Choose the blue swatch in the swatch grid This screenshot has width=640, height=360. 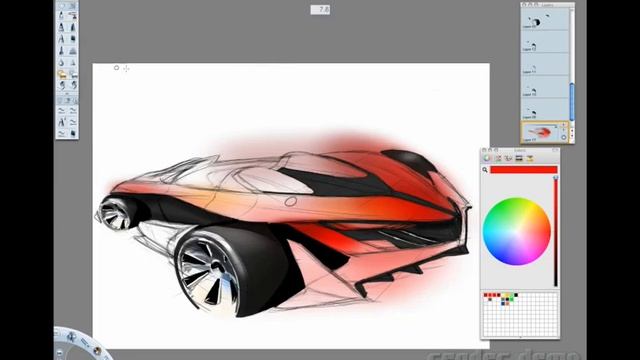click(x=503, y=303)
